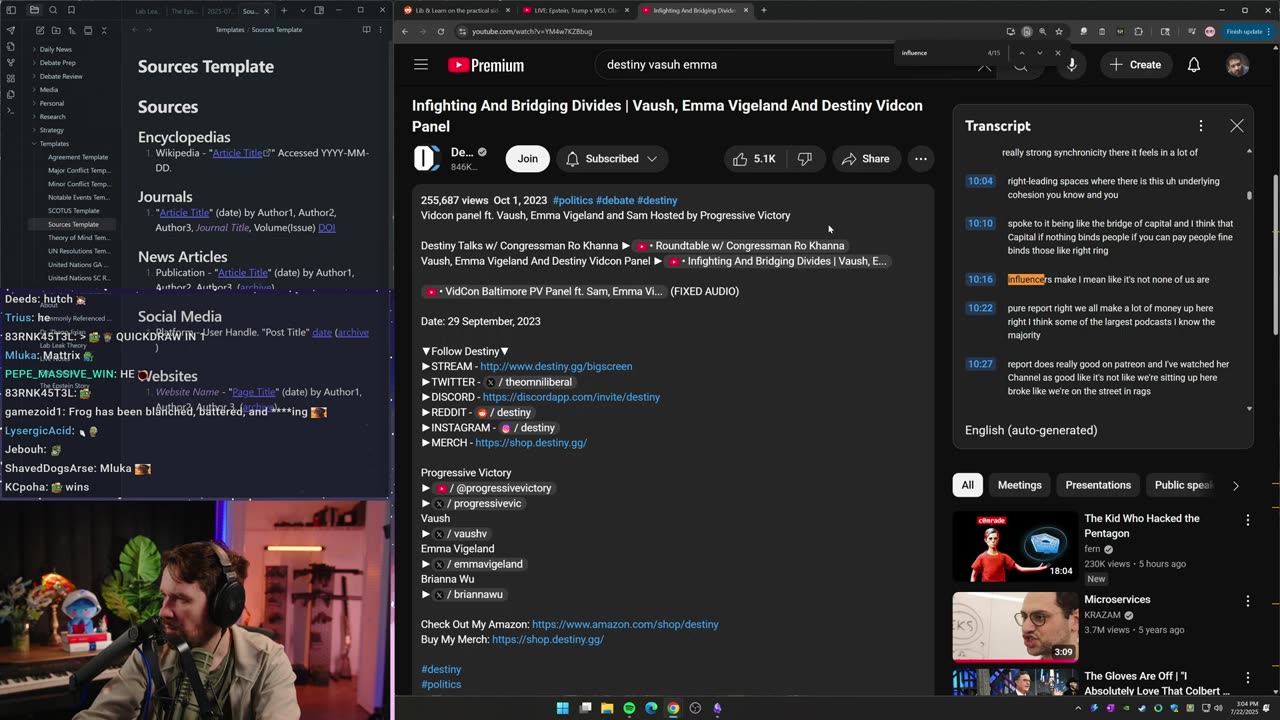Image resolution: width=1280 pixels, height=720 pixels.
Task: Open File Explorer from taskbar
Action: click(x=607, y=708)
